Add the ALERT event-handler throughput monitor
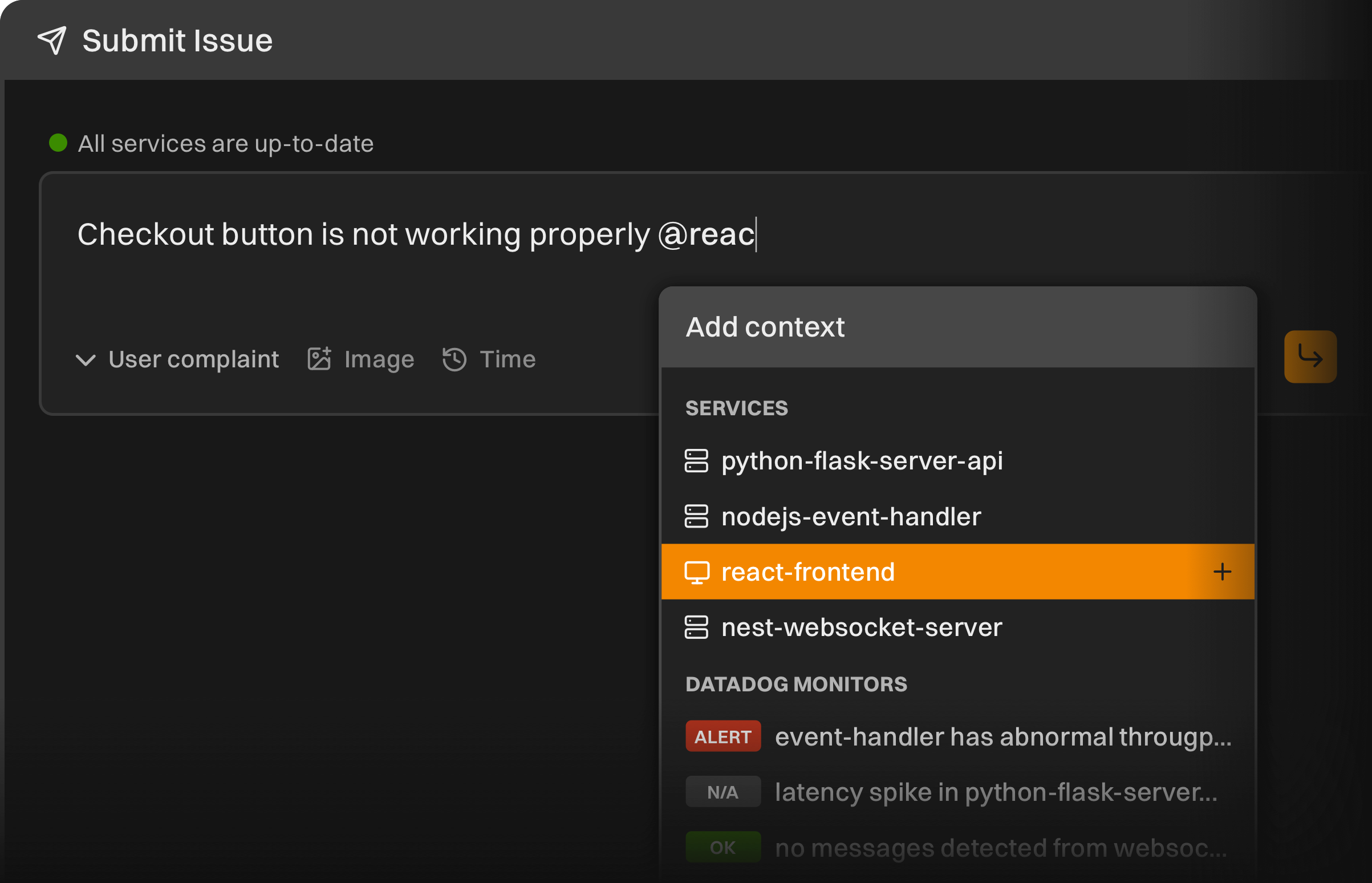Image resolution: width=1372 pixels, height=883 pixels. (1002, 737)
